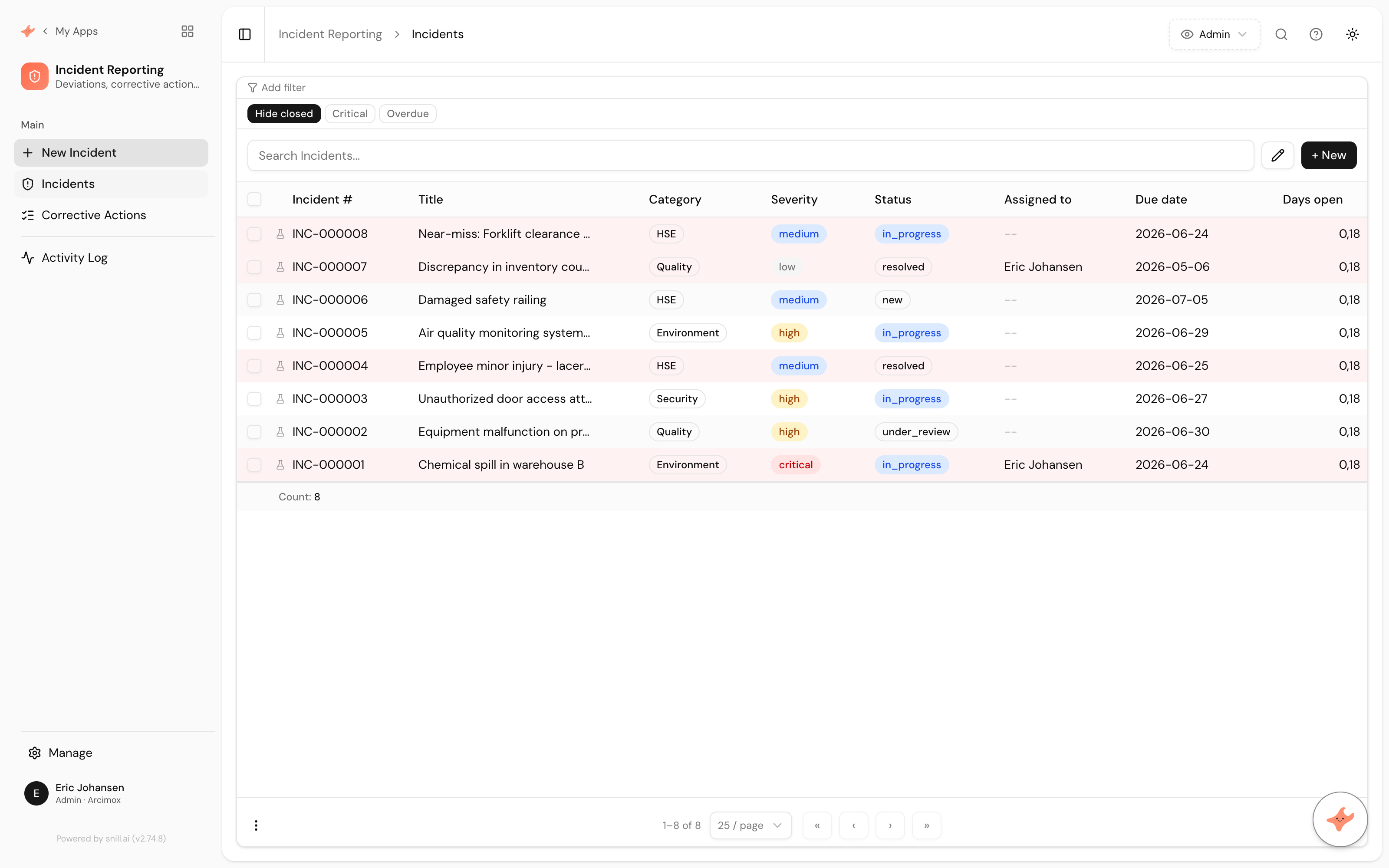Click the flask icon on INC-000005
The width and height of the screenshot is (1389, 868).
(280, 333)
